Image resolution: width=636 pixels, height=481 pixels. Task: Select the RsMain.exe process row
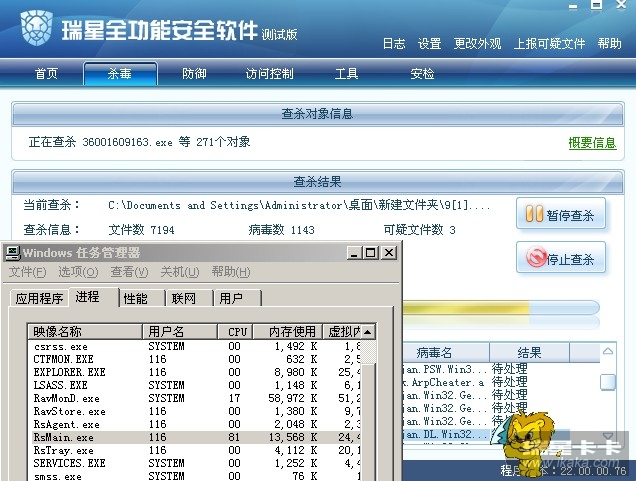pos(194,437)
